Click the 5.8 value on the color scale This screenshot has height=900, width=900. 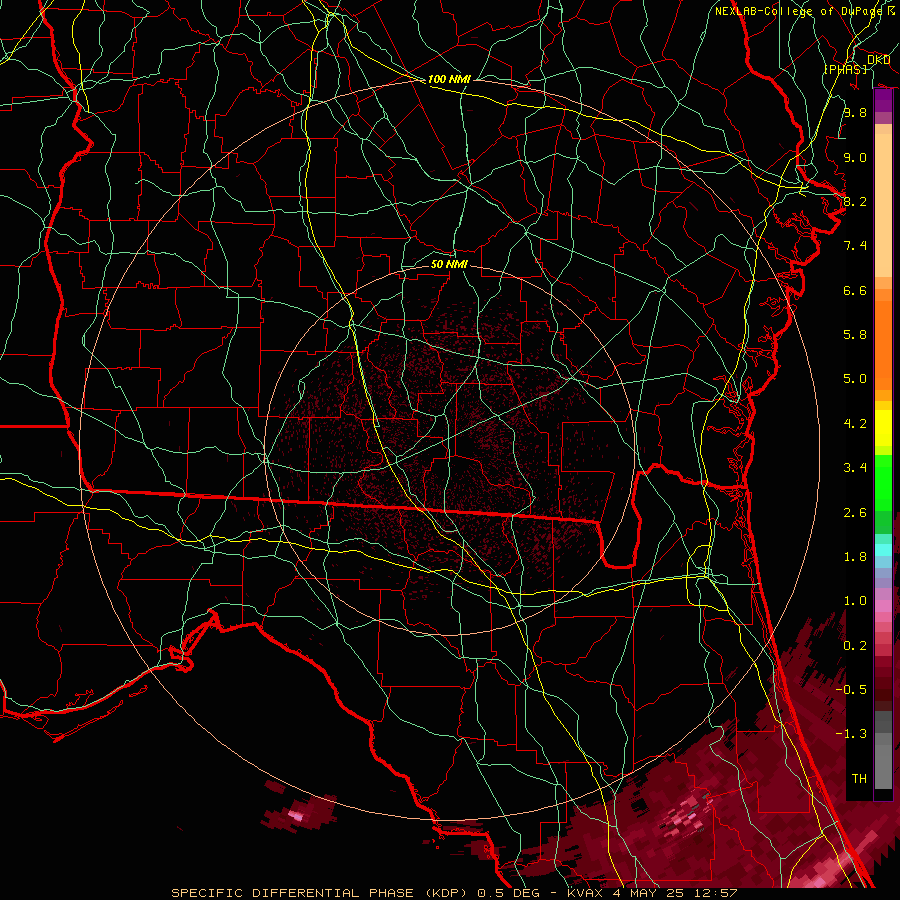click(855, 335)
